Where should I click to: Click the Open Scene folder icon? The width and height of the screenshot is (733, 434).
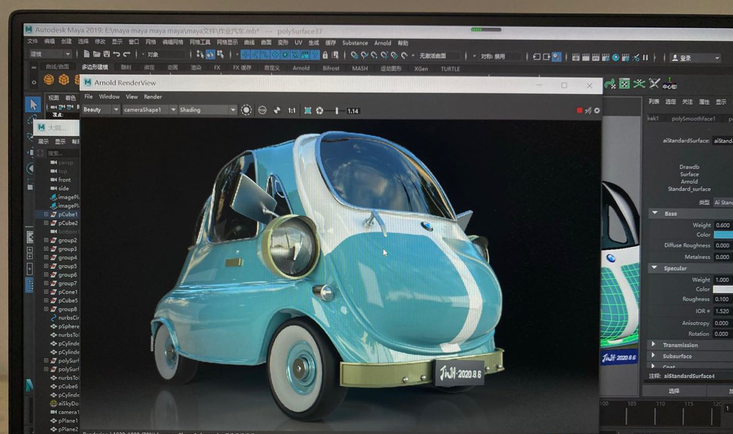point(96,54)
